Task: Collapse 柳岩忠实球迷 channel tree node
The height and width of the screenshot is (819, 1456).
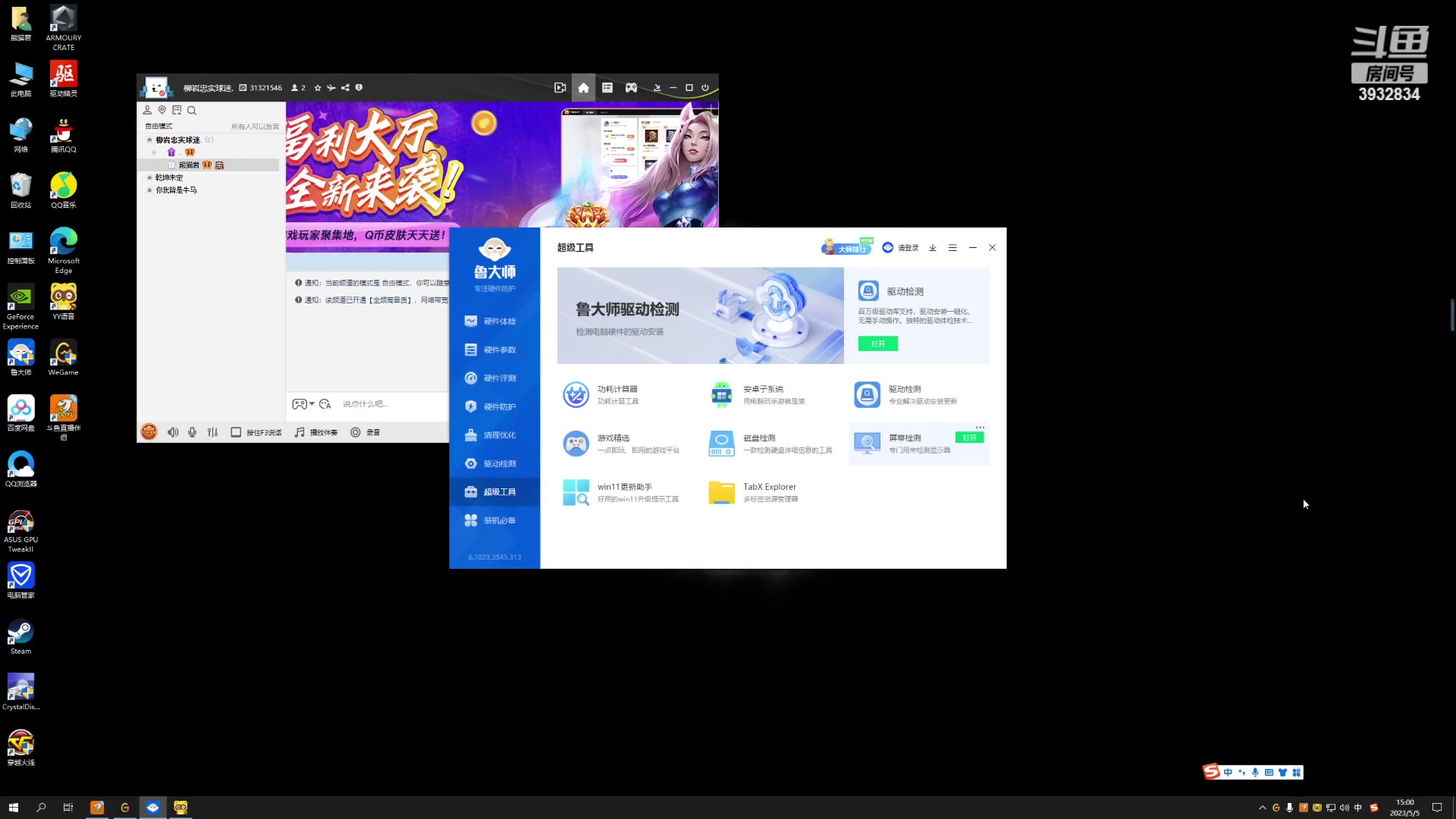Action: pos(149,140)
